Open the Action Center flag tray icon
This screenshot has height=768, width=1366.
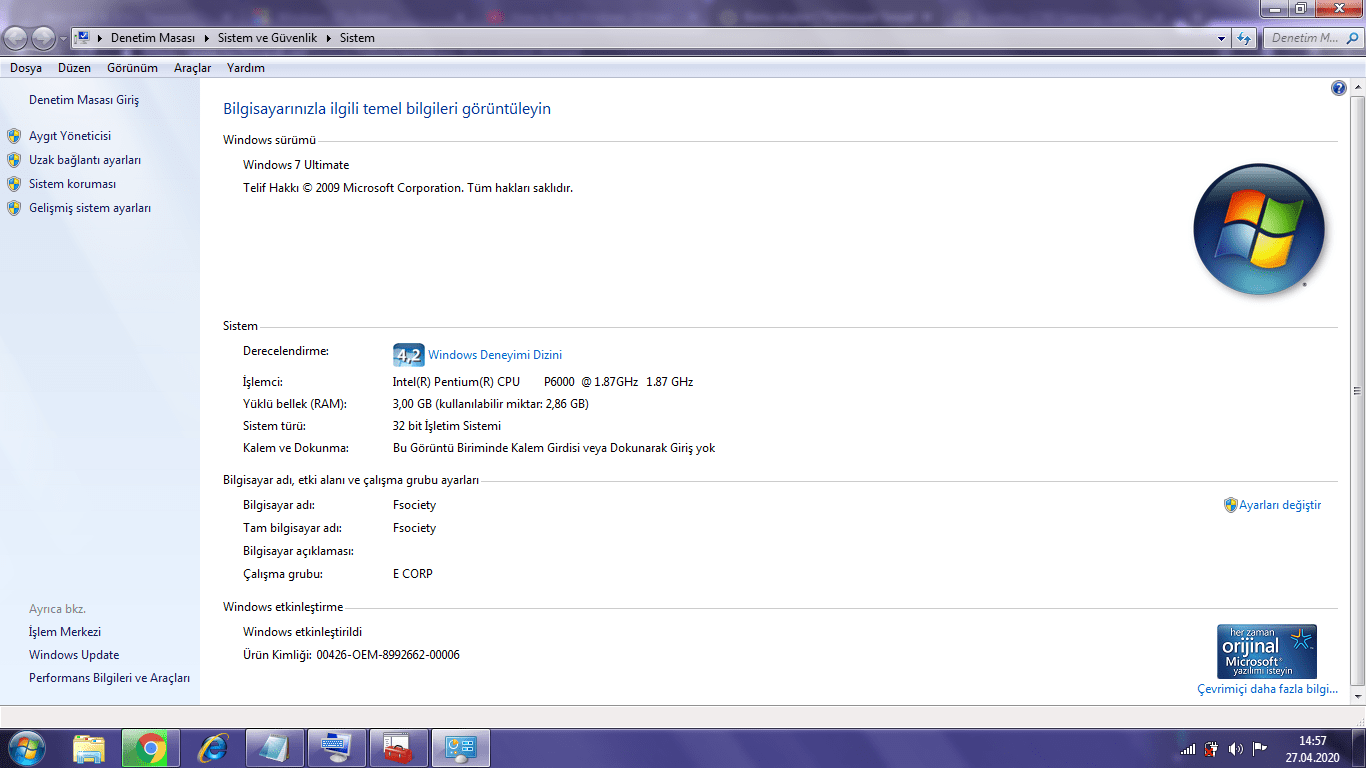1260,749
